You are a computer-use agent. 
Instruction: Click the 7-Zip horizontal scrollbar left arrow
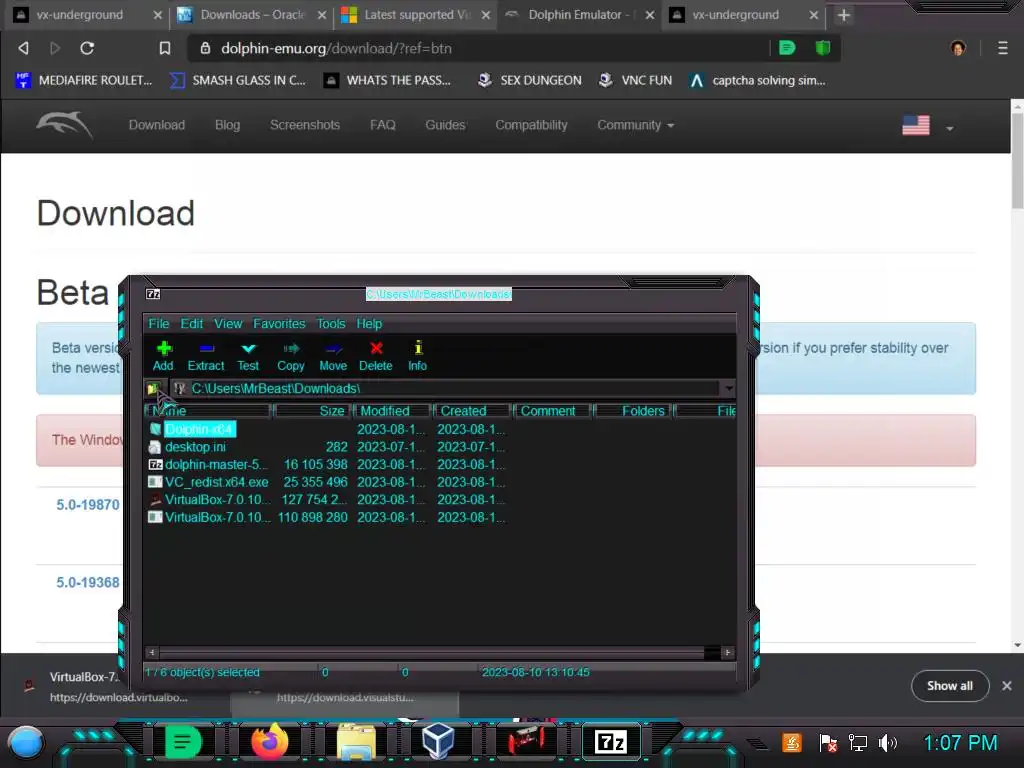(152, 652)
